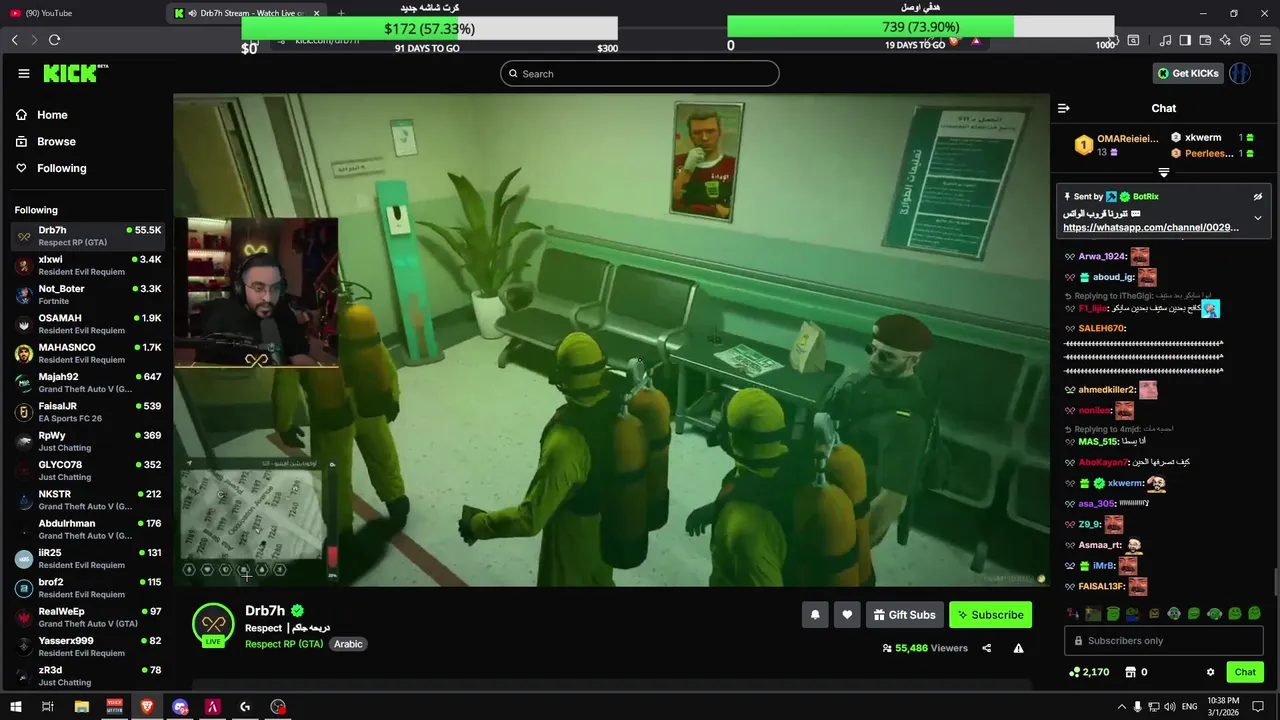Open the Leo AI sparkle icon
1280x720 pixels.
tap(1225, 40)
